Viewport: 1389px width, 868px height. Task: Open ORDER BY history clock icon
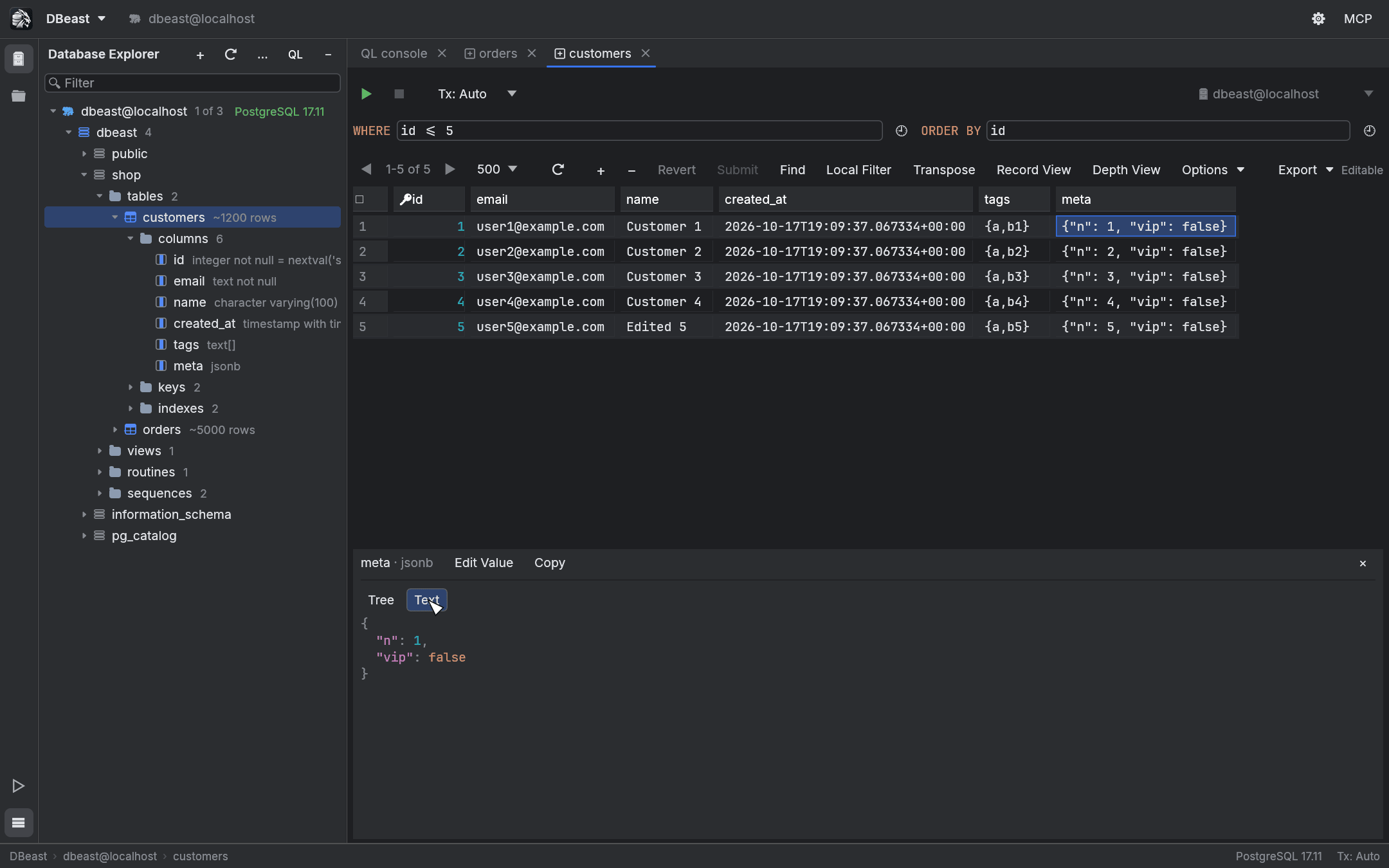1369,131
